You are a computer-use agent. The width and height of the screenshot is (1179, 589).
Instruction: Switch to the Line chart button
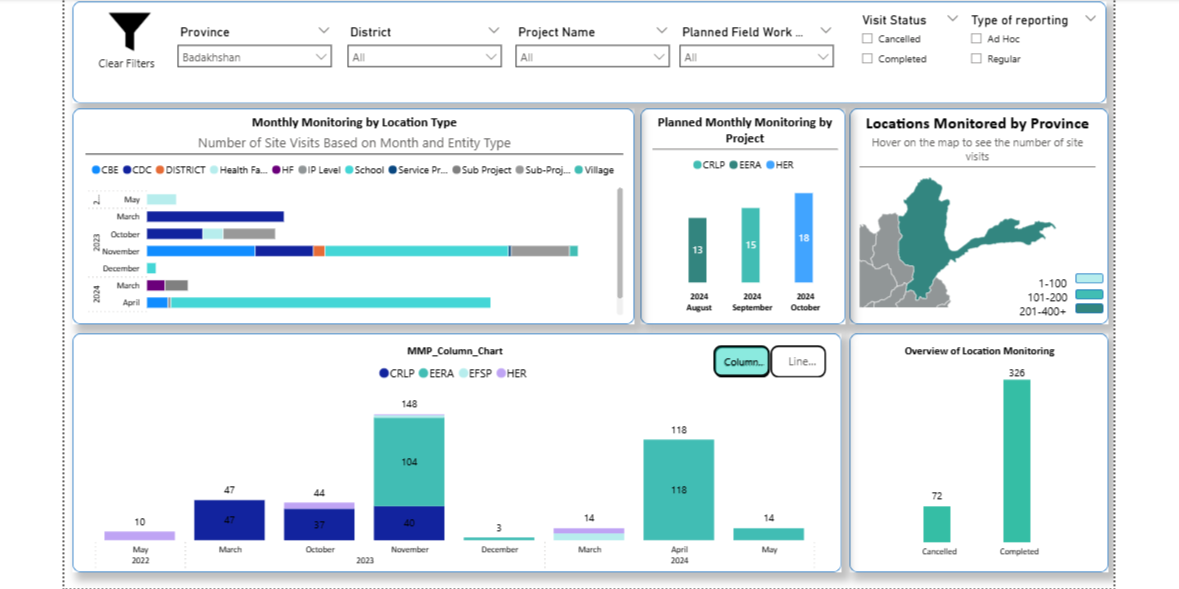(x=799, y=362)
